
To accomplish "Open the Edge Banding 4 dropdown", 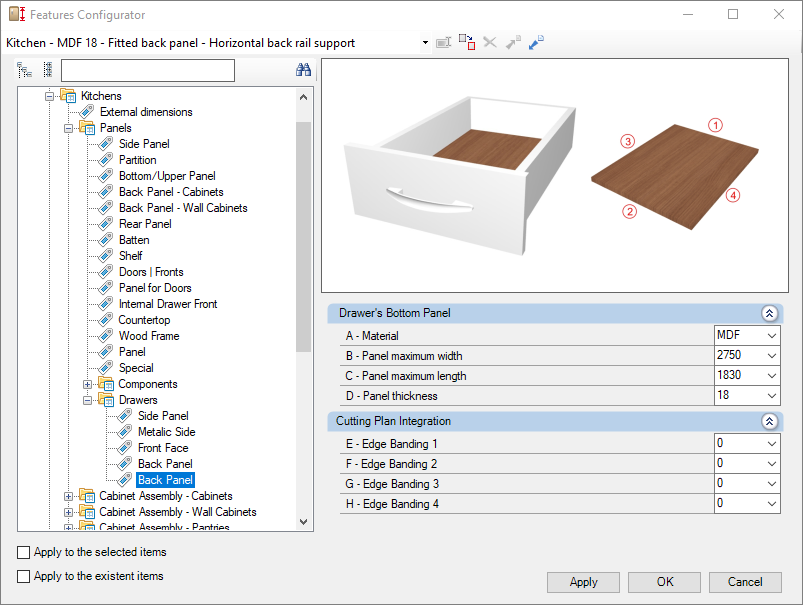I will tap(772, 504).
